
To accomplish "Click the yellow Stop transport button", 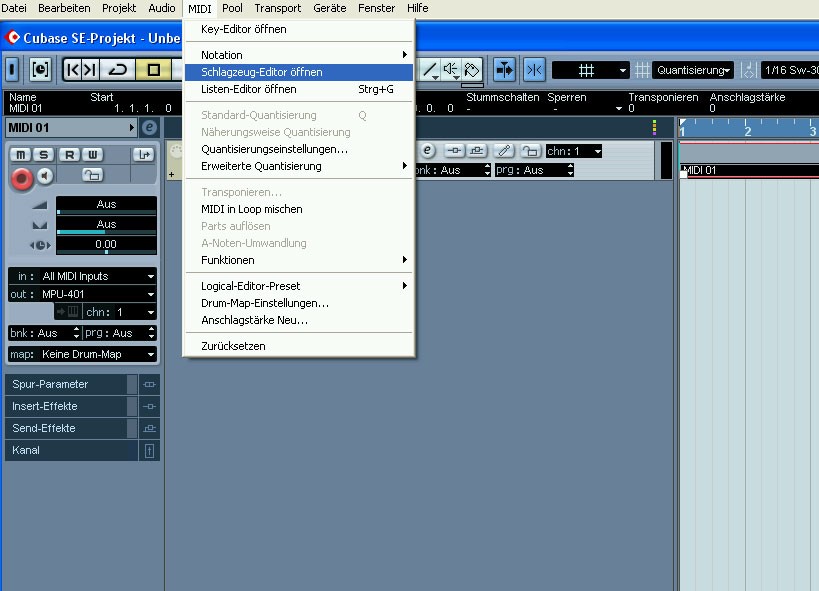I will 153,69.
